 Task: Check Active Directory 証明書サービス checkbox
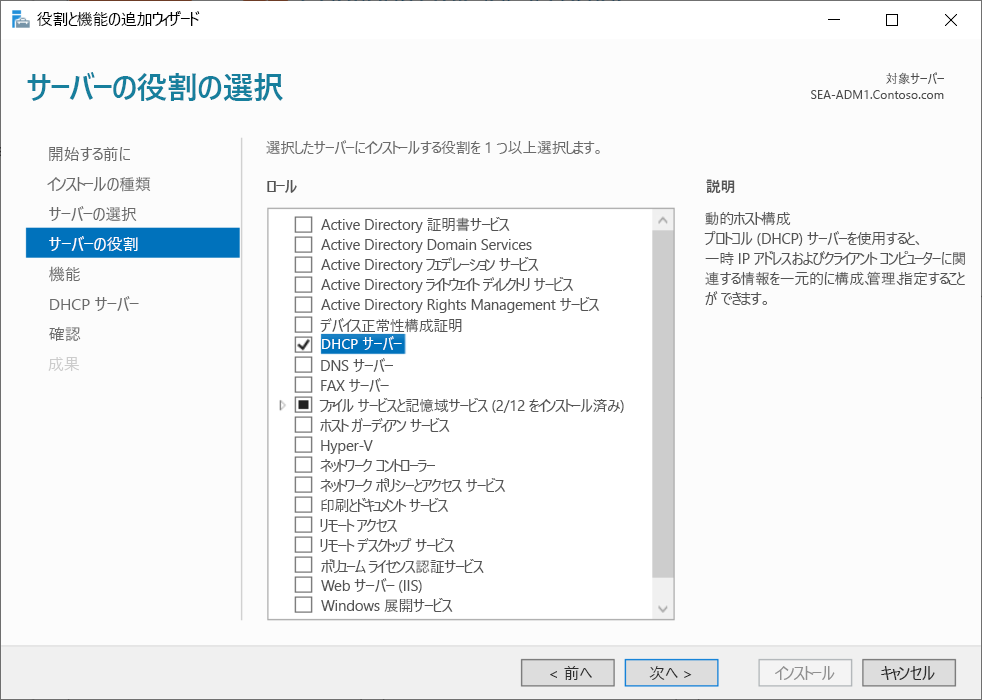click(x=303, y=225)
